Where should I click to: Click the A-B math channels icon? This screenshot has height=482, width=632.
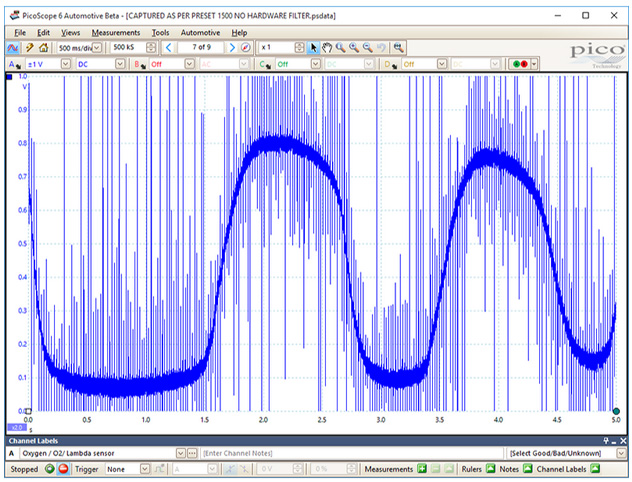coord(520,64)
